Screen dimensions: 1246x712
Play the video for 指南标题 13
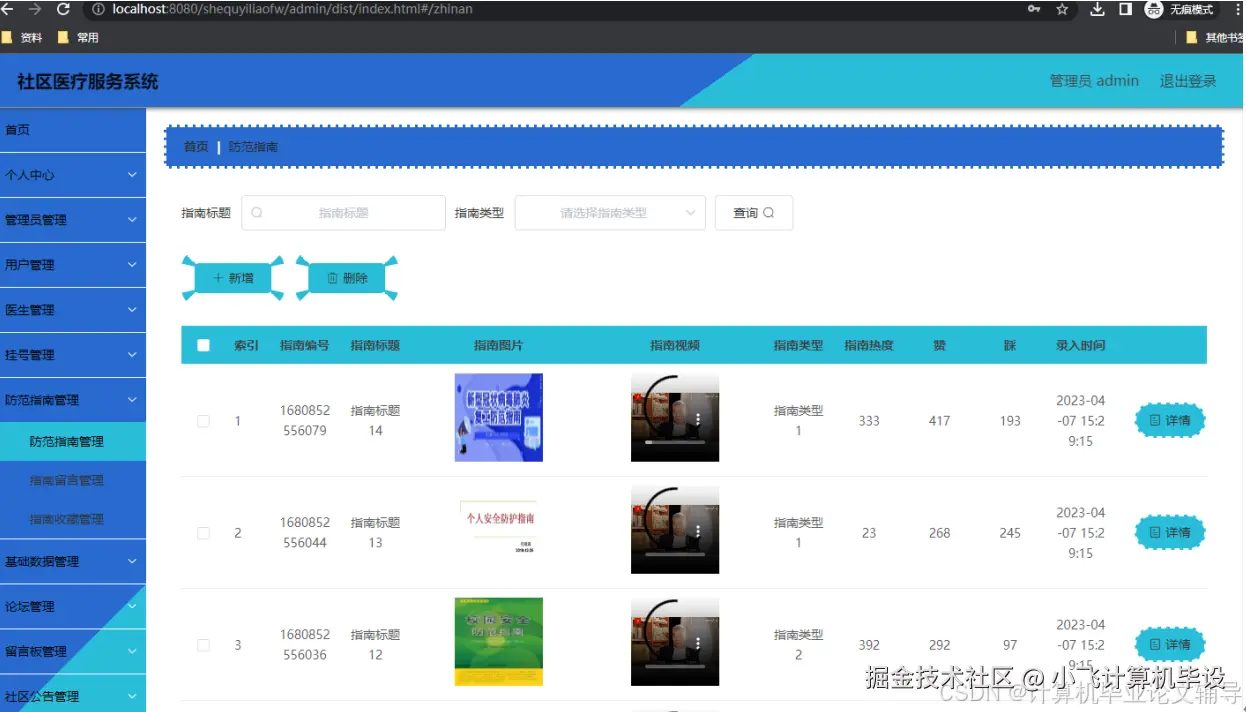click(675, 529)
